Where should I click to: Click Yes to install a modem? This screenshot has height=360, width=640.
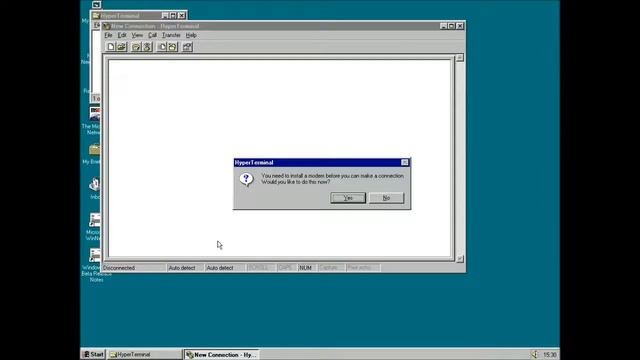348,198
